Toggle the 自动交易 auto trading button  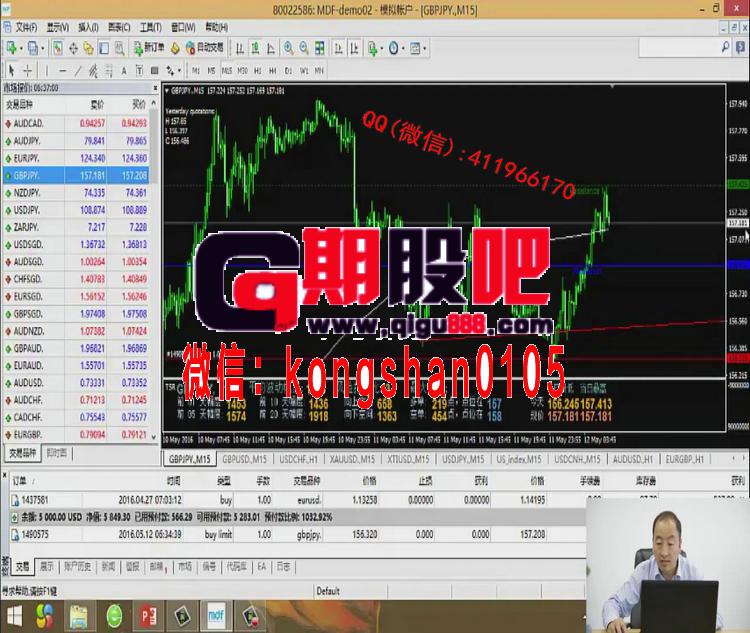205,48
